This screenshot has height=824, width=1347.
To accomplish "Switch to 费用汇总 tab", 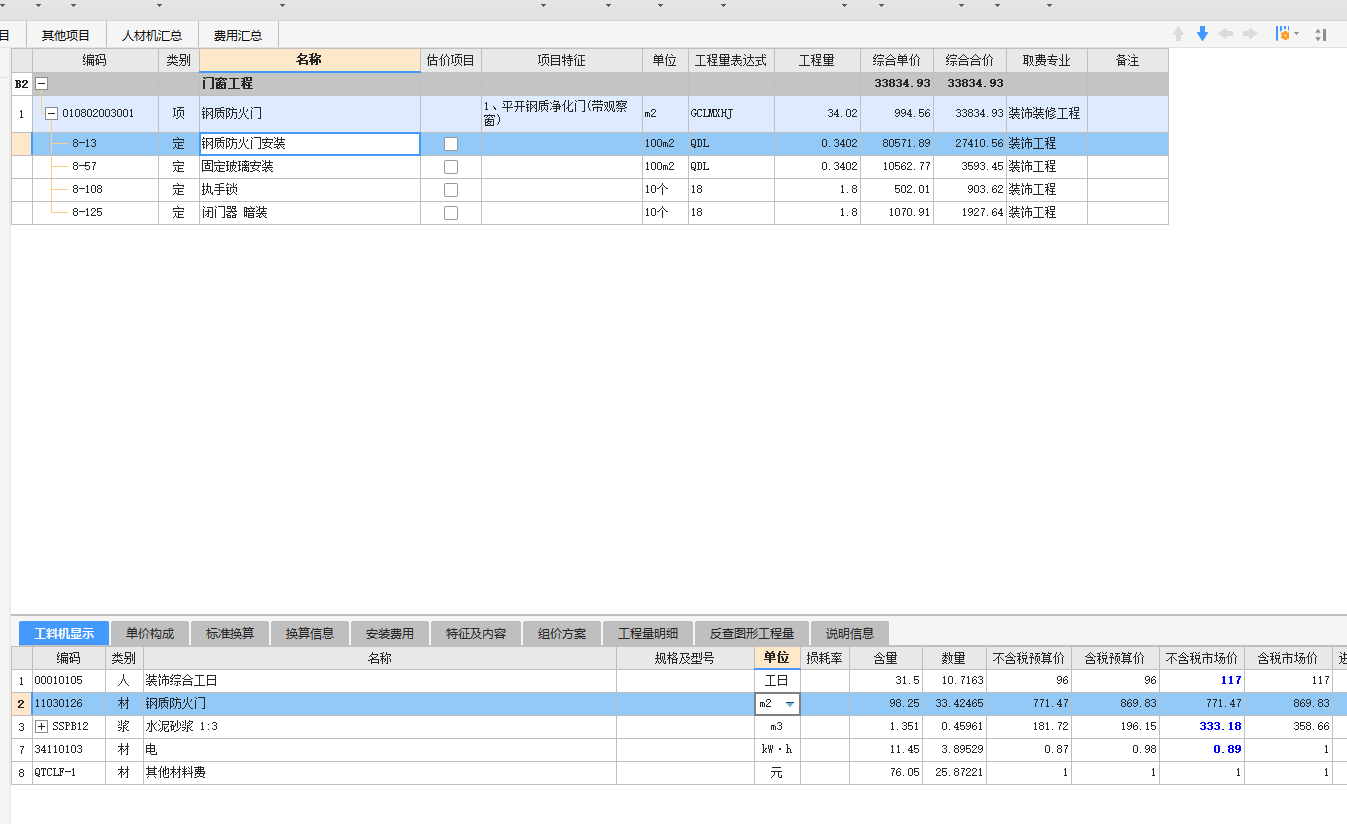I will click(238, 35).
